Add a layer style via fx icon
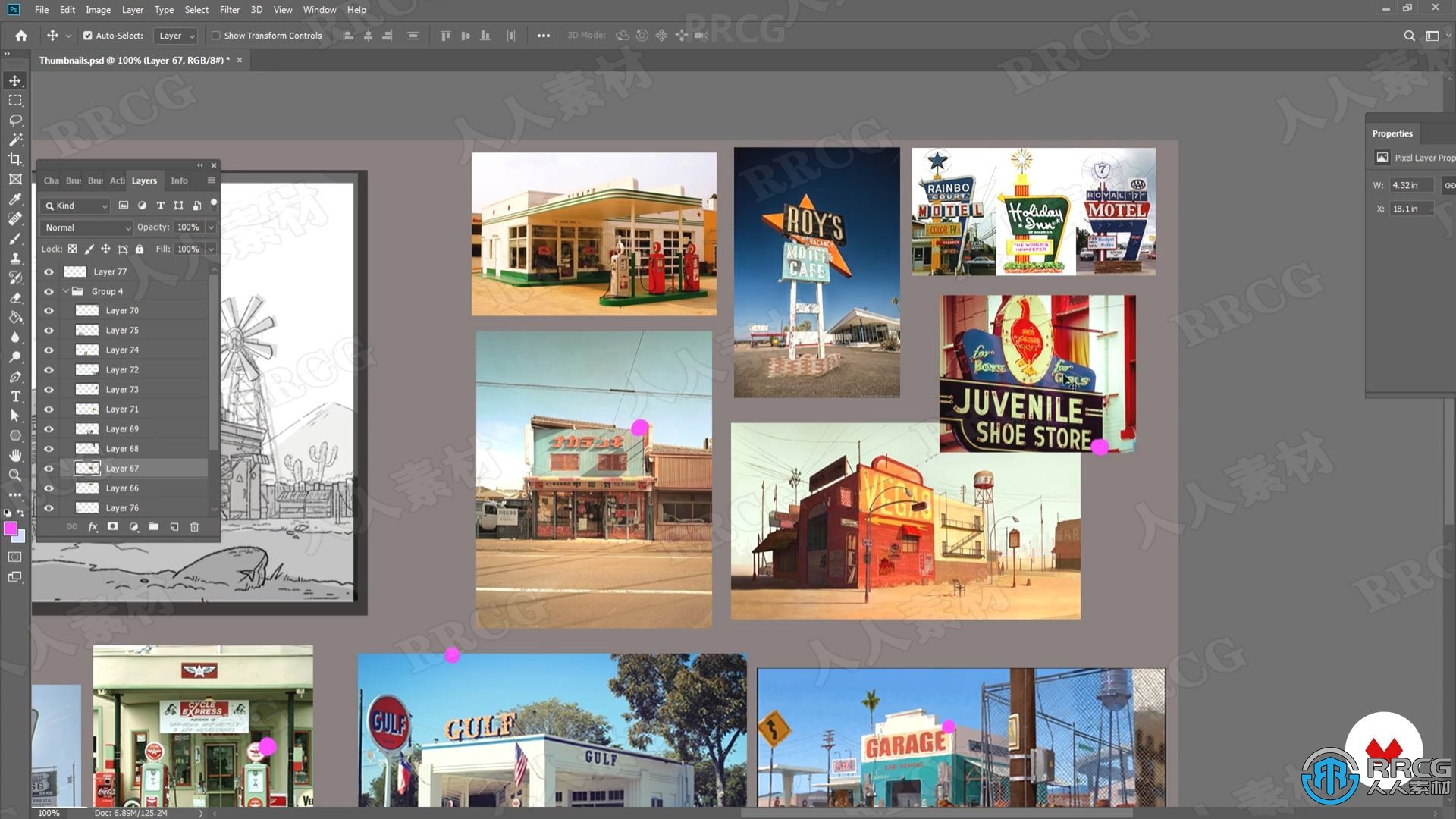Image resolution: width=1456 pixels, height=819 pixels. pyautogui.click(x=93, y=526)
